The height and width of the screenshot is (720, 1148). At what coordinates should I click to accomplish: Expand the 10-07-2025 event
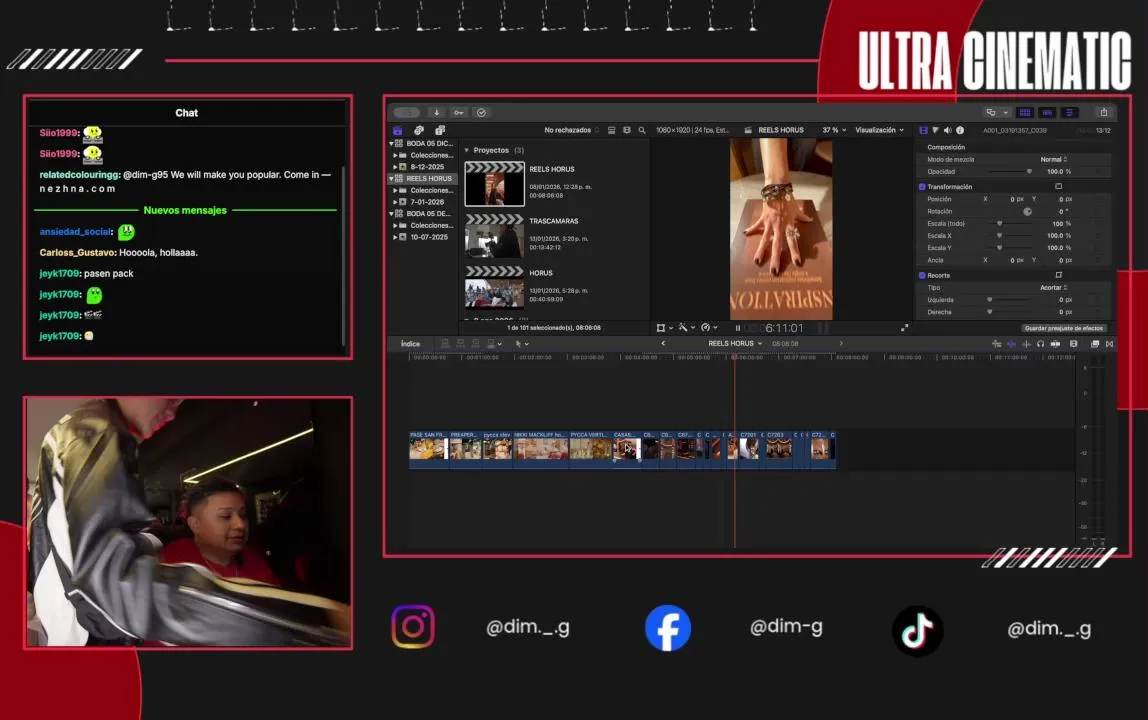[x=395, y=237]
